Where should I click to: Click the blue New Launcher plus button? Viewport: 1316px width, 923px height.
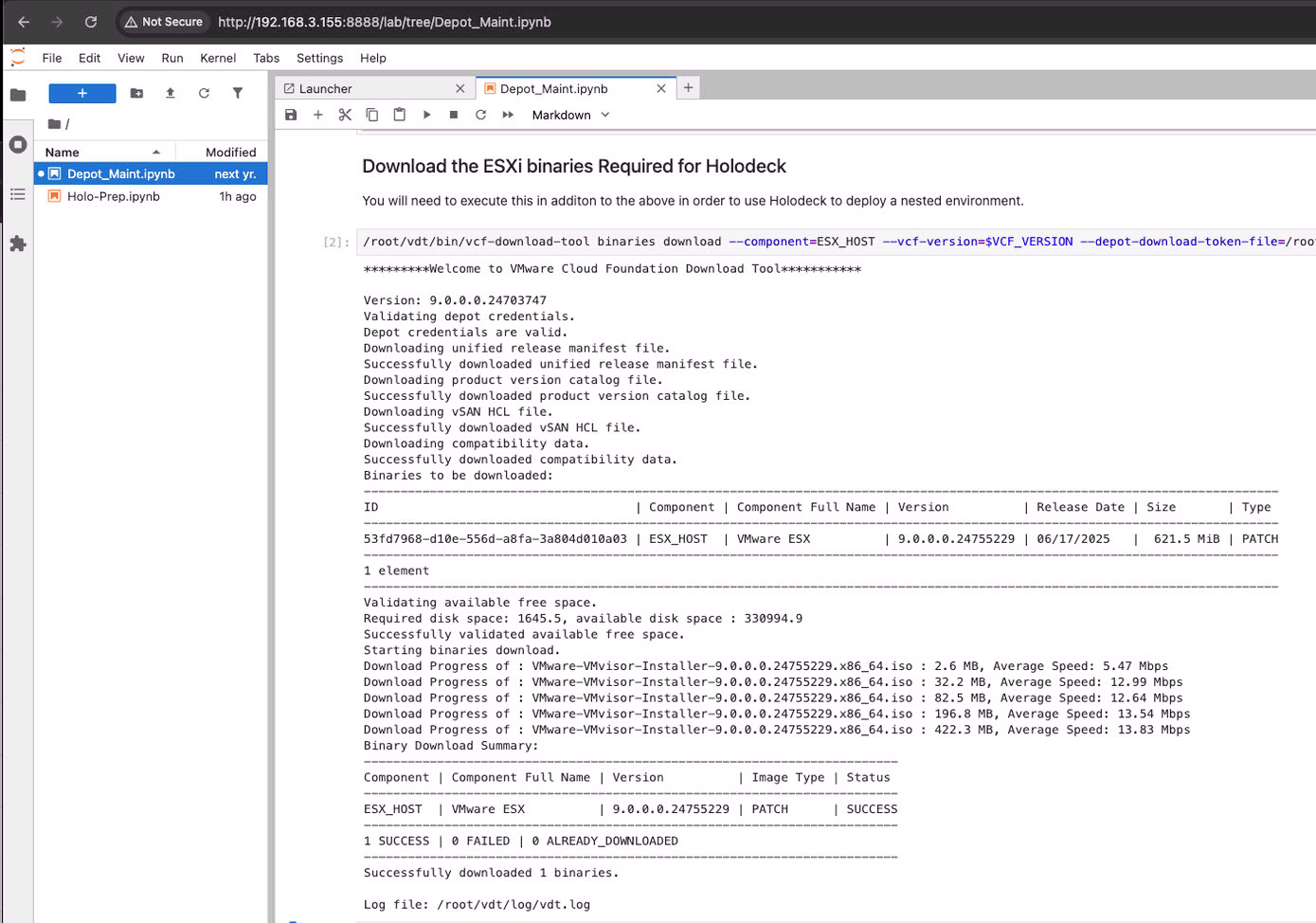(x=82, y=93)
